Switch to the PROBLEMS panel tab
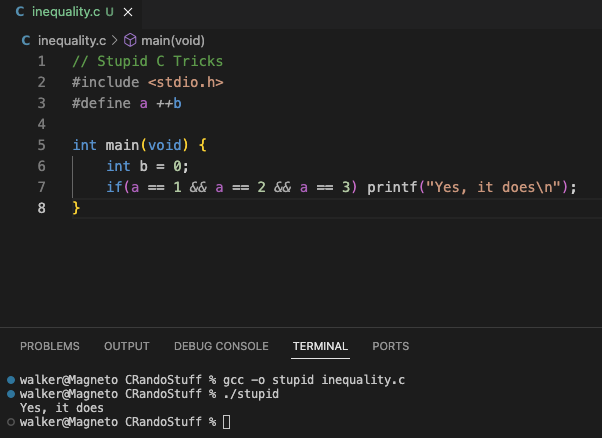This screenshot has height=438, width=602. (x=50, y=346)
